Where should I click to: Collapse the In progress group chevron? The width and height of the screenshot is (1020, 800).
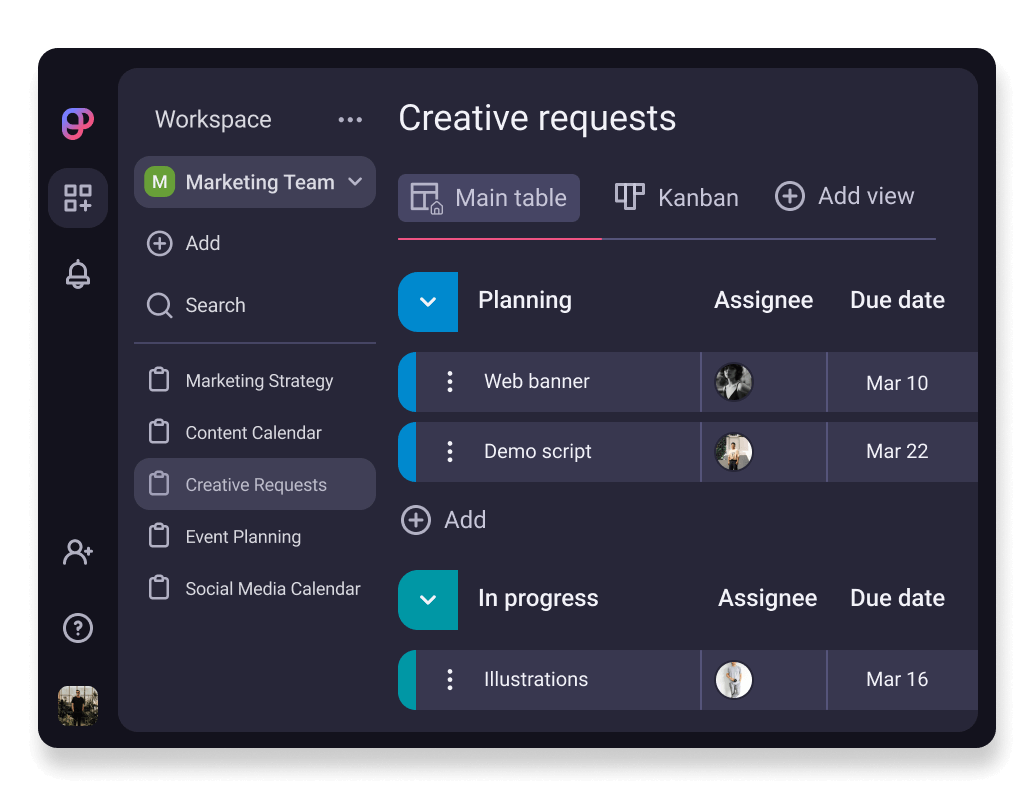click(x=428, y=599)
